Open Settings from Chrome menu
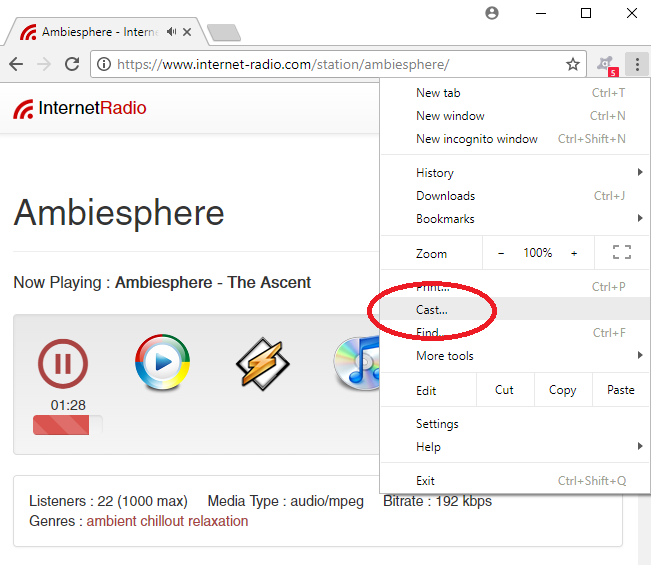The image size is (651, 565). (437, 424)
